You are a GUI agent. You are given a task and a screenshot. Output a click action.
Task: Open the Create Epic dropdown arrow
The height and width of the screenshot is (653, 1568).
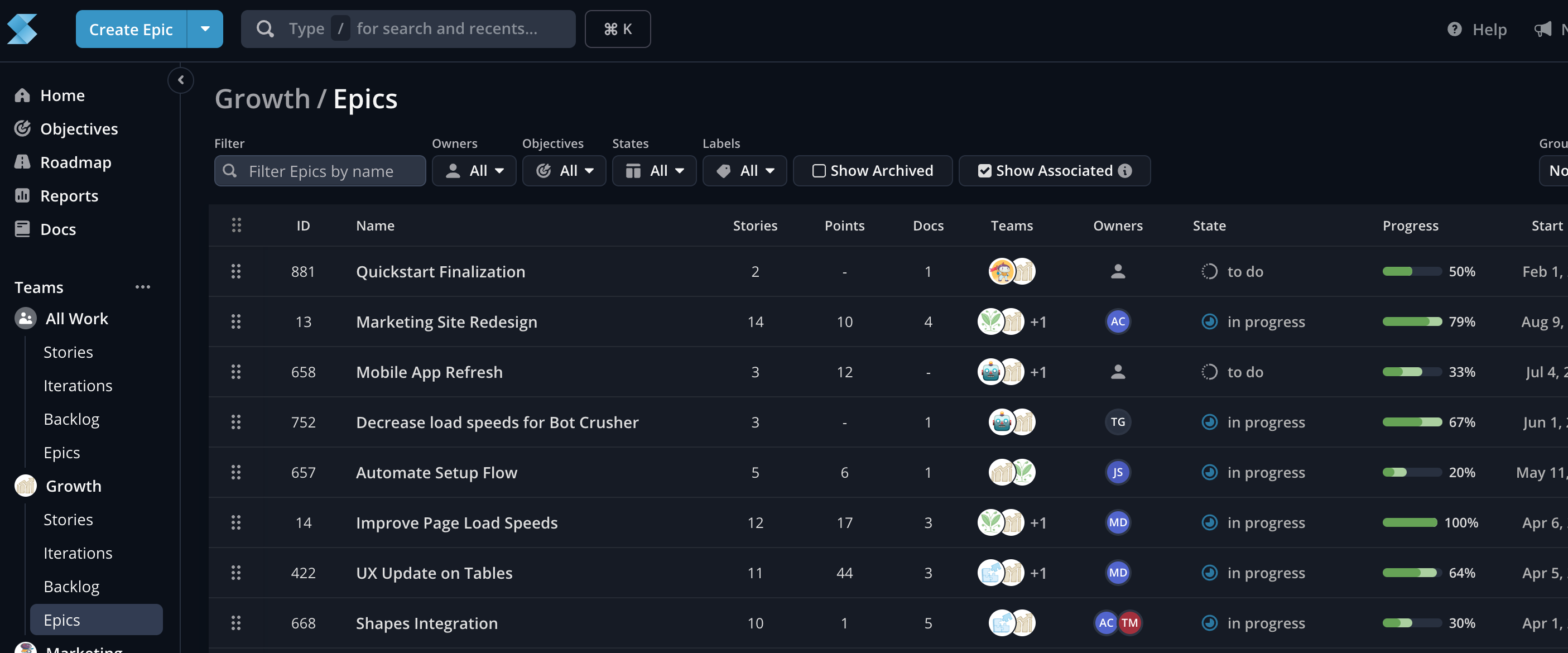point(205,28)
